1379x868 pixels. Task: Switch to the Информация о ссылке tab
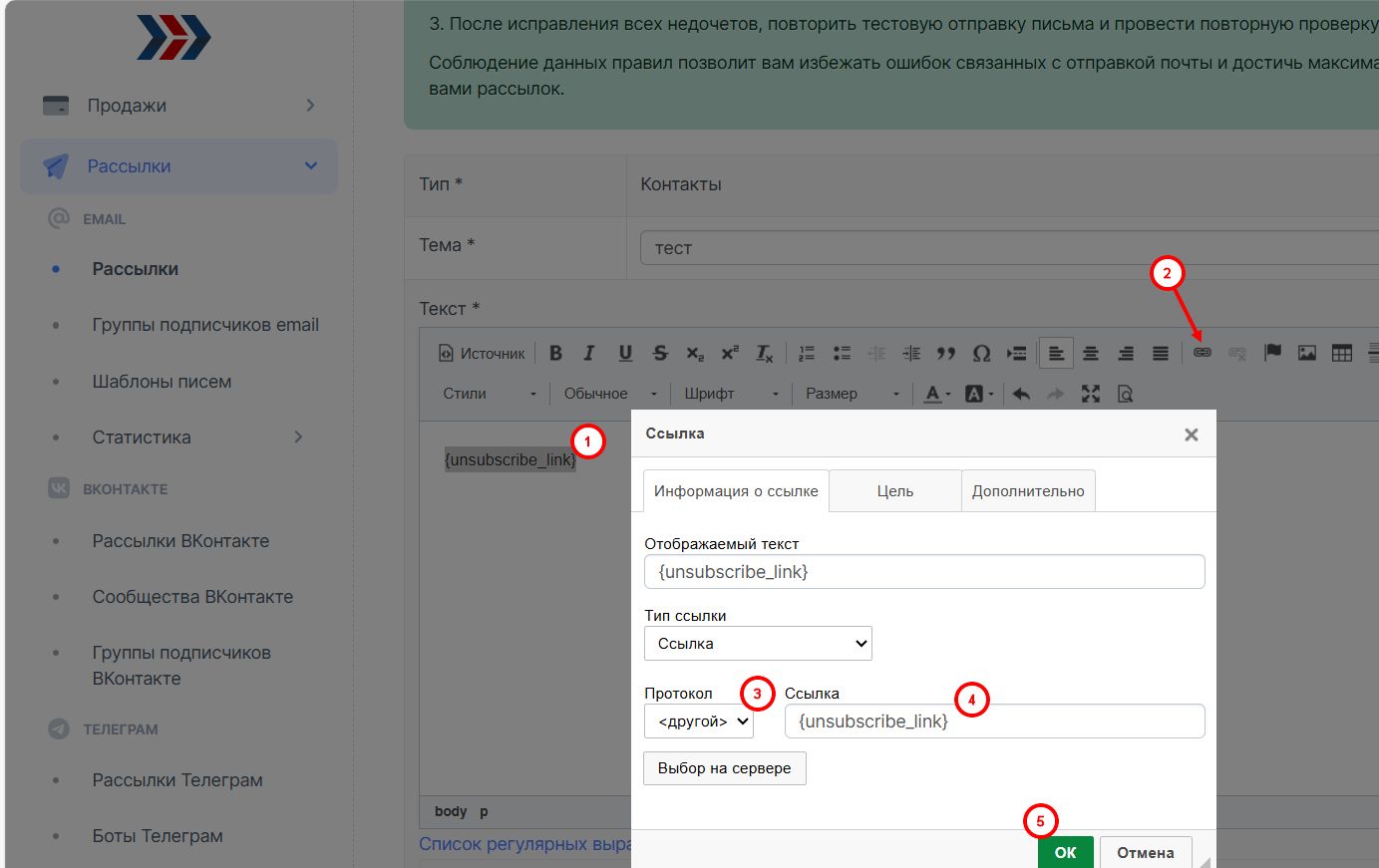click(x=736, y=491)
